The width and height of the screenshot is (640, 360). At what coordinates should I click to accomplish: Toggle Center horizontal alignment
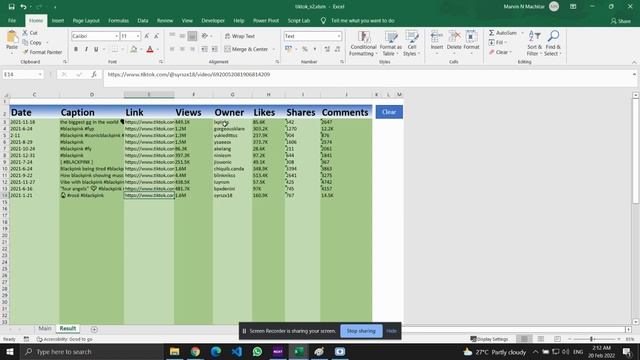tap(182, 49)
